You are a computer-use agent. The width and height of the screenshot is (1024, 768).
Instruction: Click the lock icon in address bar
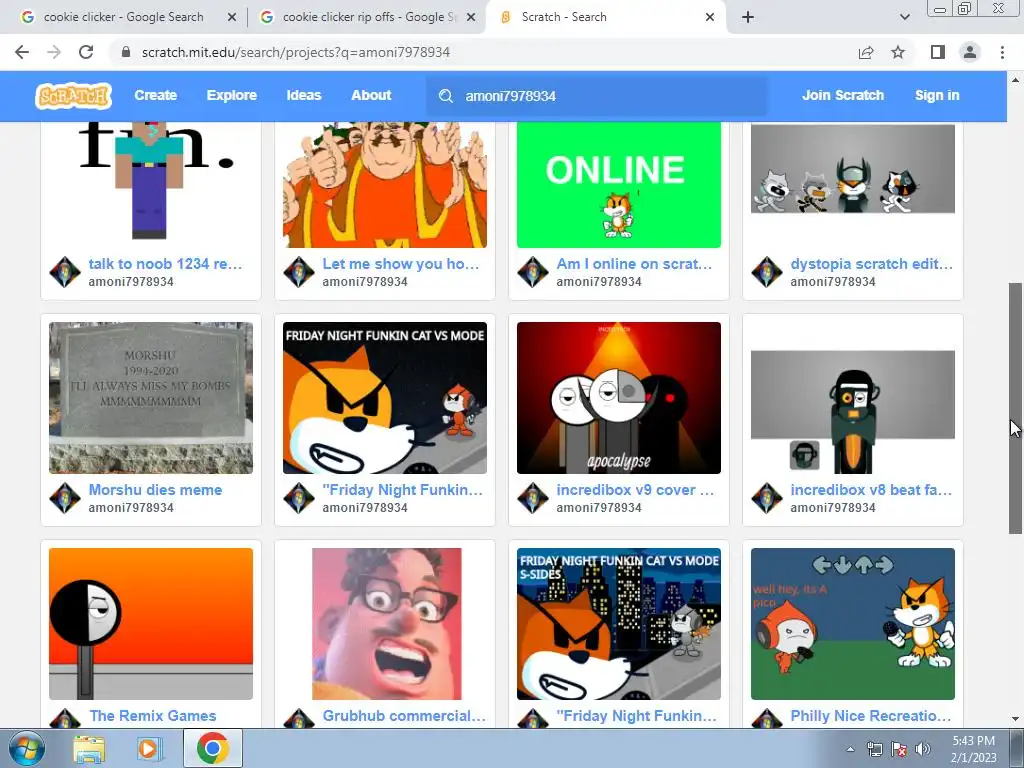coord(126,52)
